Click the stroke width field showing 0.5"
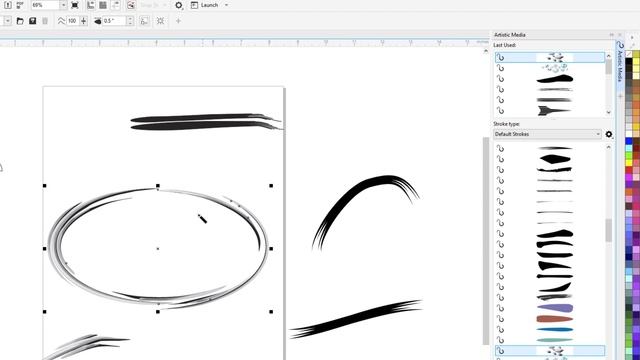Image resolution: width=640 pixels, height=360 pixels. 114,21
